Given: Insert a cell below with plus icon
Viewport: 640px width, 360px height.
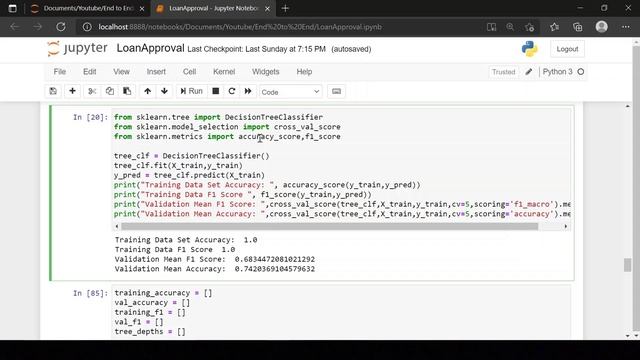Looking at the screenshot, I should click(72, 91).
